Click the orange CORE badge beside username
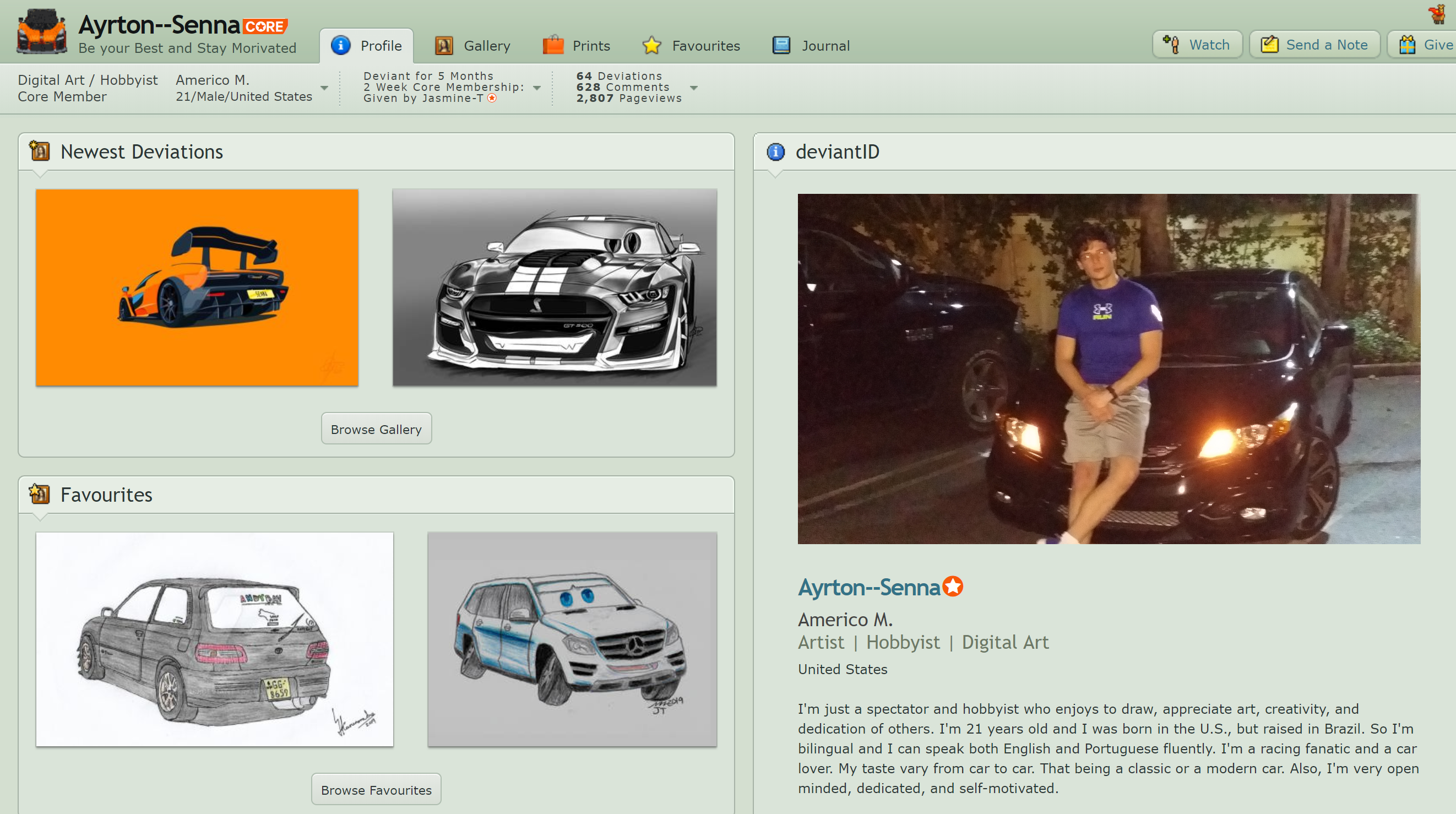The height and width of the screenshot is (814, 1456). [x=265, y=26]
